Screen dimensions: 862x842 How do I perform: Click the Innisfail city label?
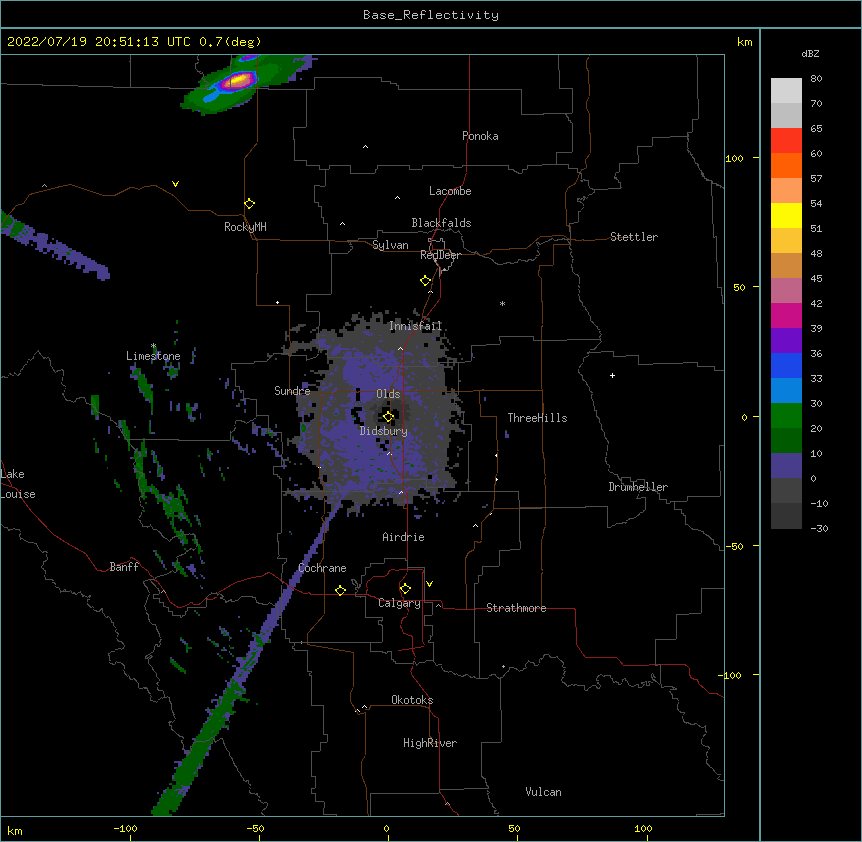click(x=416, y=326)
